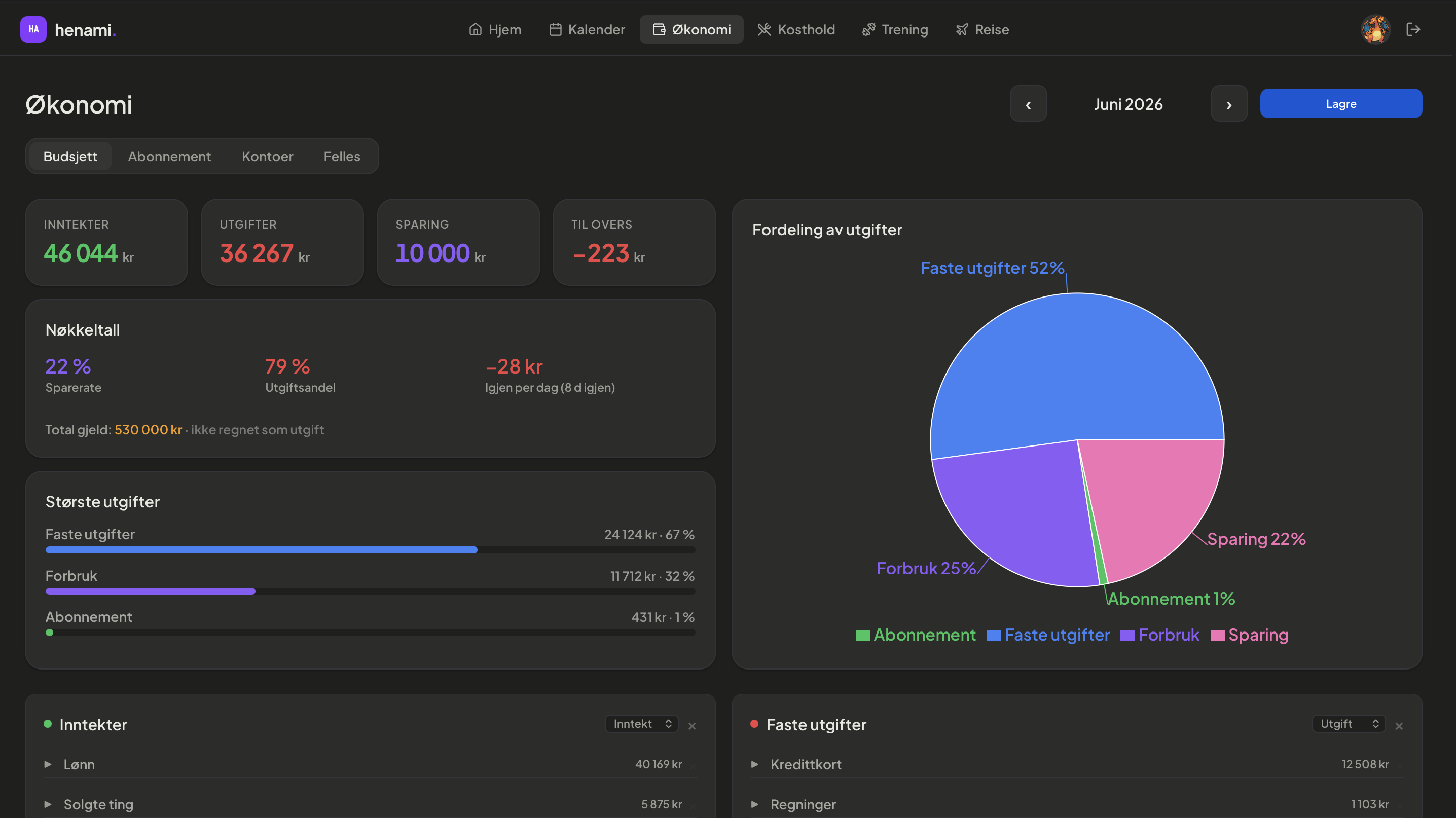Image resolution: width=1456 pixels, height=818 pixels.
Task: Save budget with Lagre button
Action: pos(1341,104)
